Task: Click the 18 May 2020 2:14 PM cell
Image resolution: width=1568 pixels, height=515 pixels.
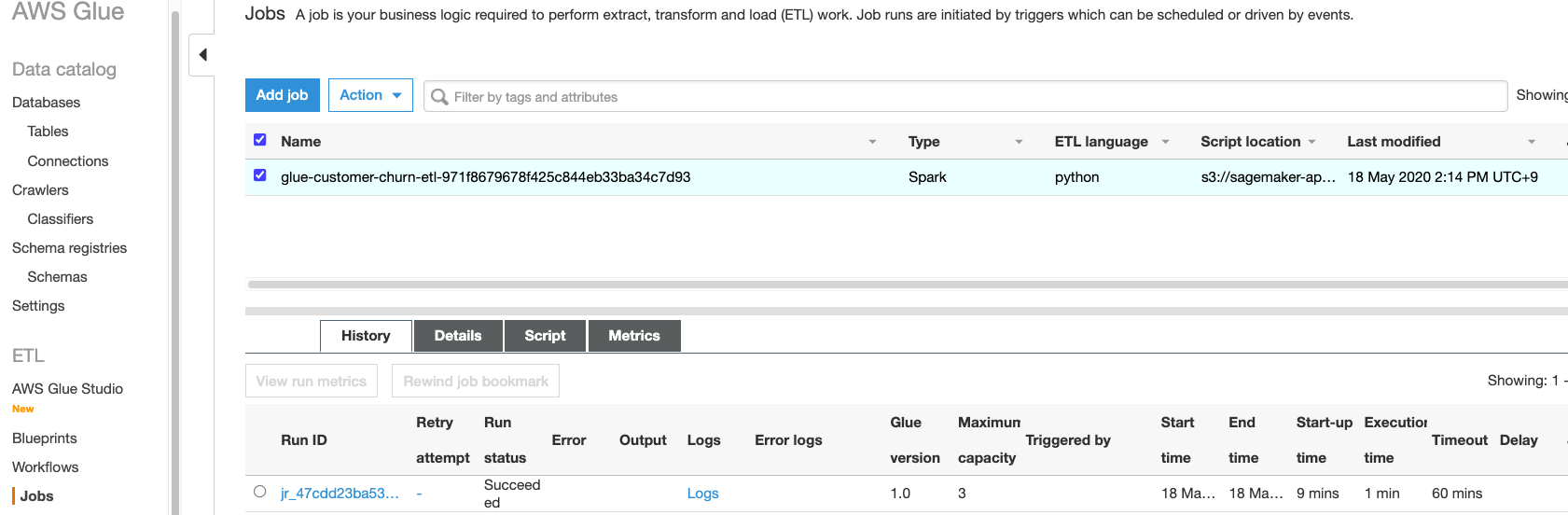Action: 1443,177
